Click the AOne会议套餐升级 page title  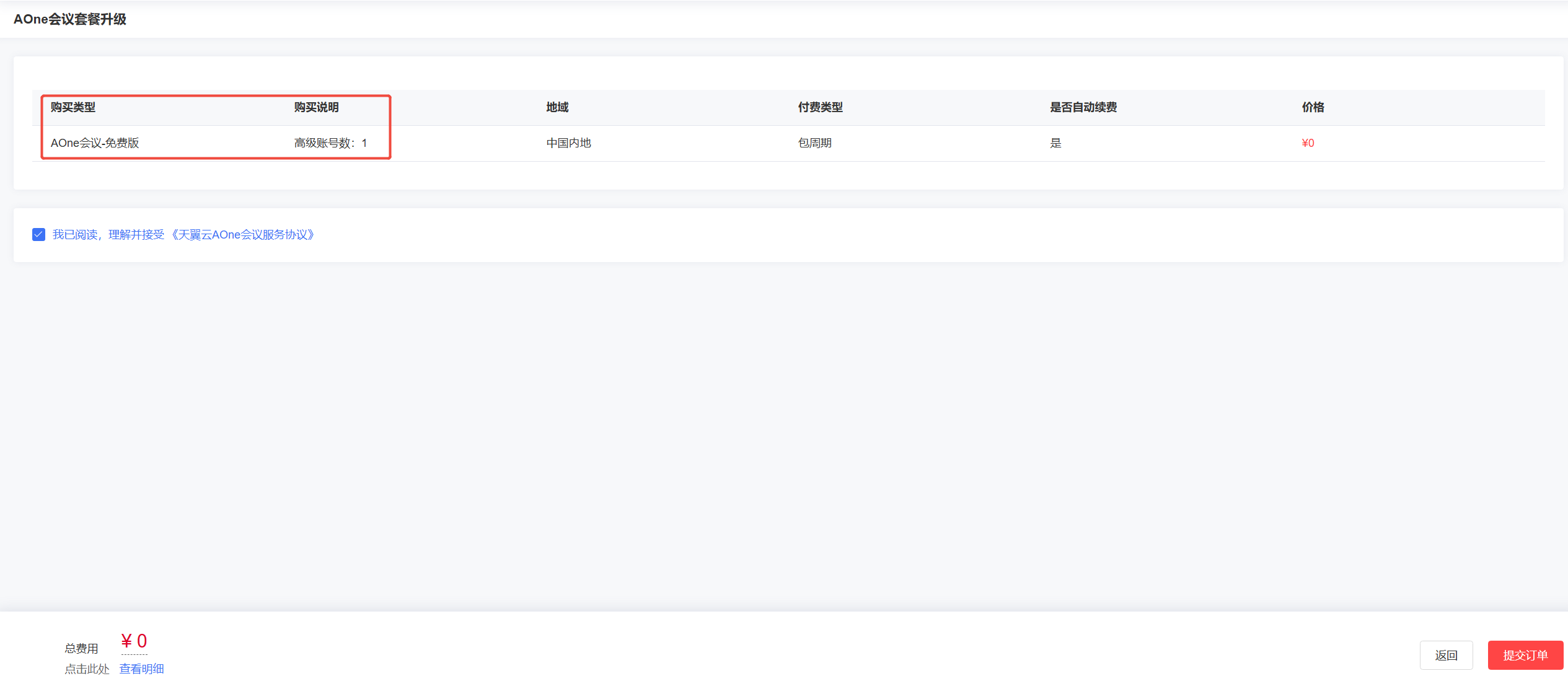click(70, 19)
